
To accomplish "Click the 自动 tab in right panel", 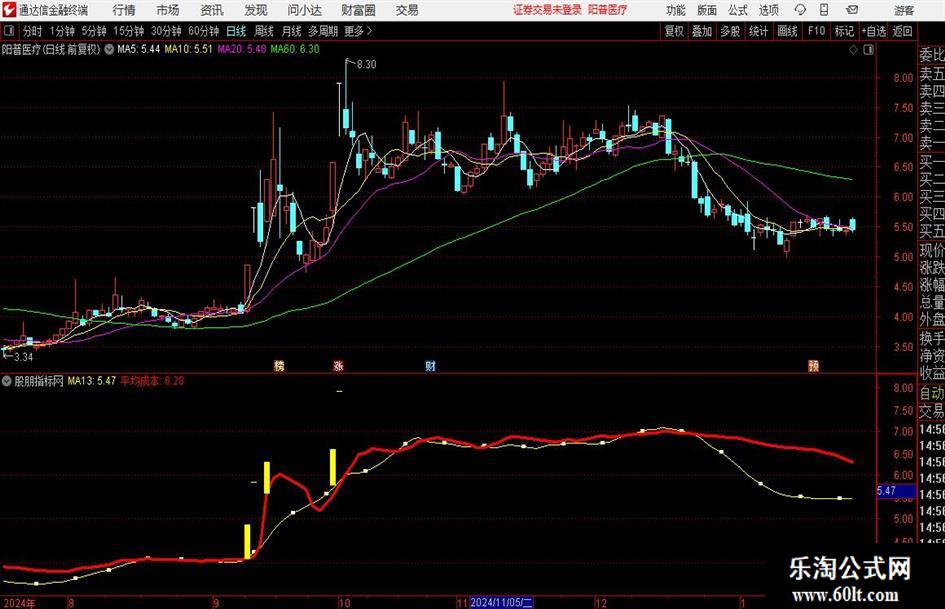I will (x=932, y=393).
